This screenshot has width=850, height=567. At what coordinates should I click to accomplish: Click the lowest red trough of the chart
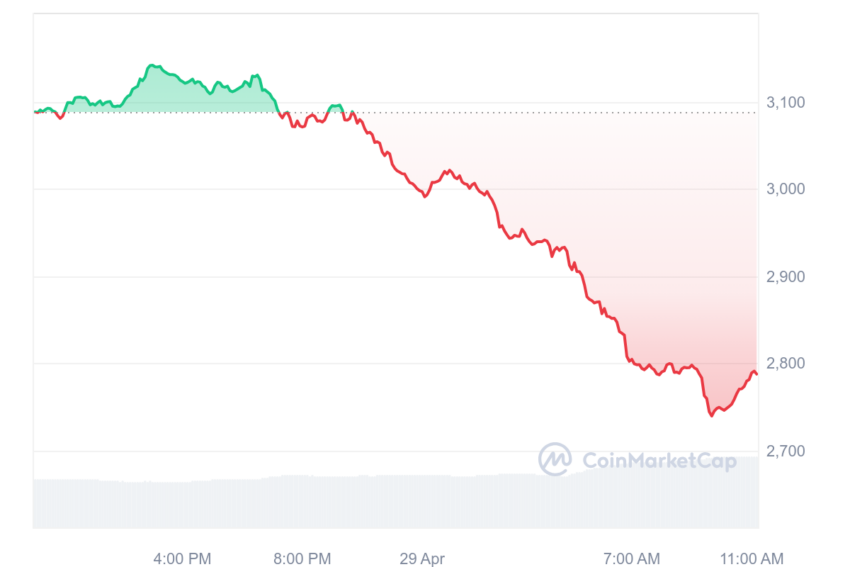[x=712, y=415]
